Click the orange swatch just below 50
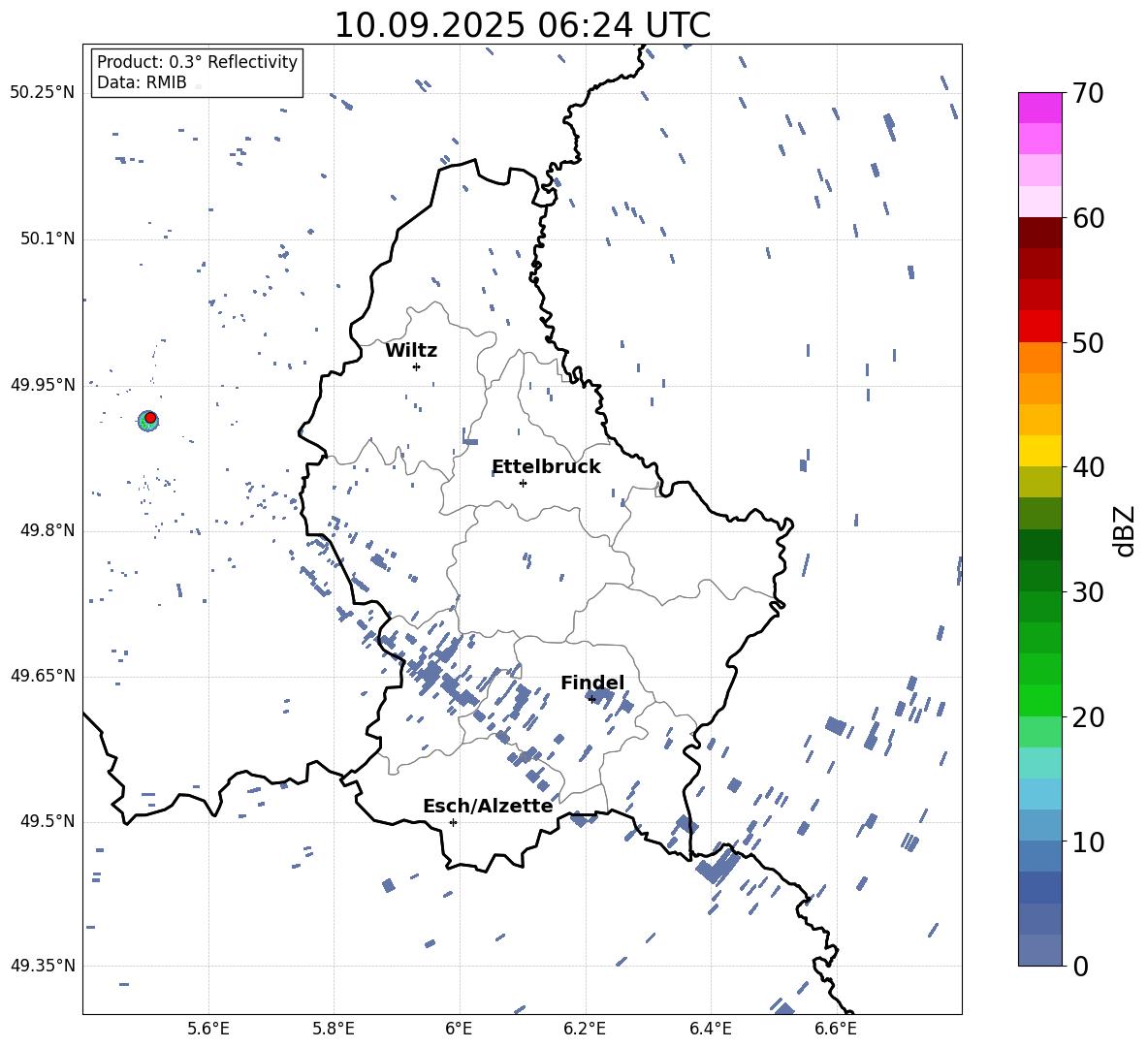 tap(1039, 357)
